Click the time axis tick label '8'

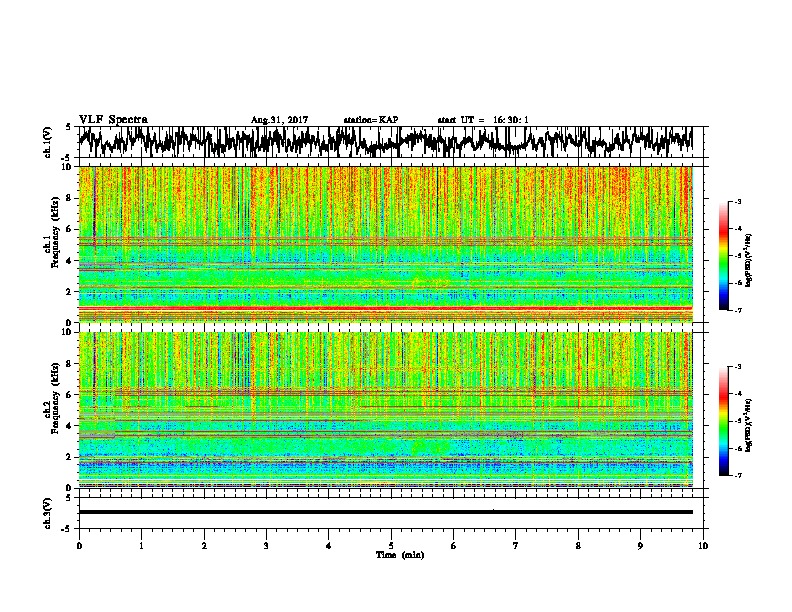tap(578, 546)
